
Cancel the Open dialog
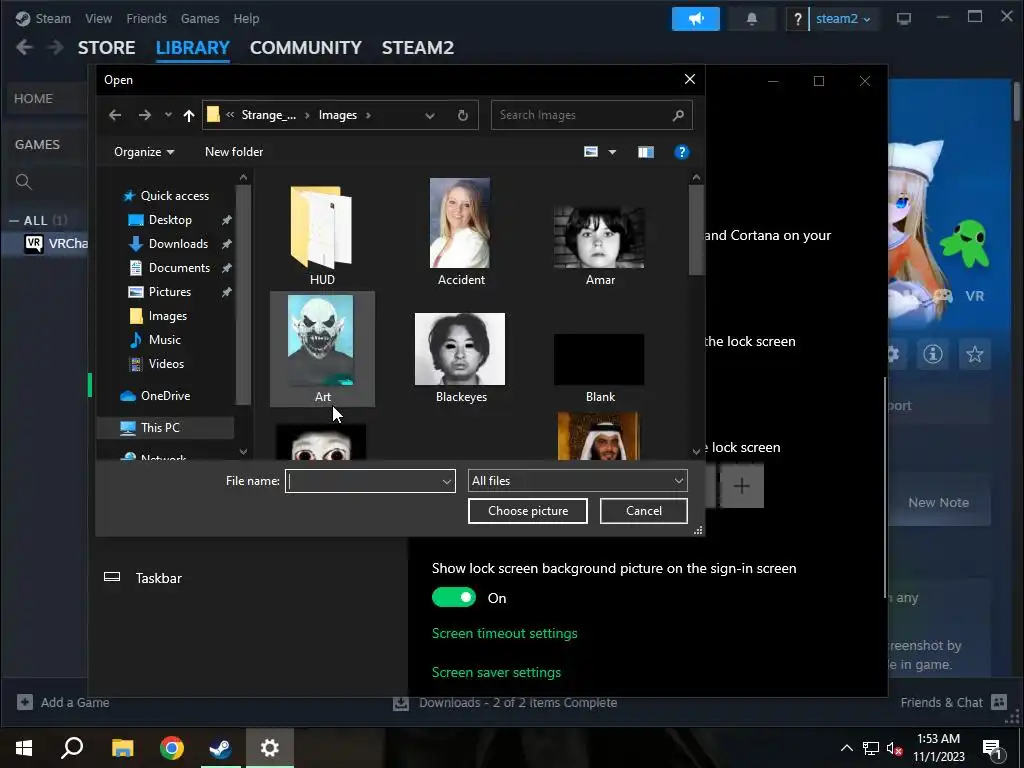(643, 511)
